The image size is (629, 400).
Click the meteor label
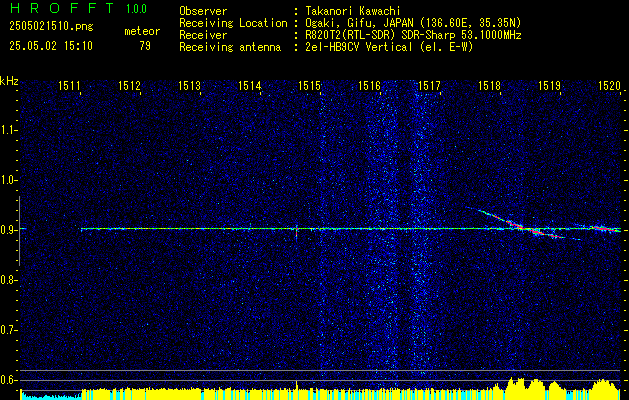click(x=142, y=31)
